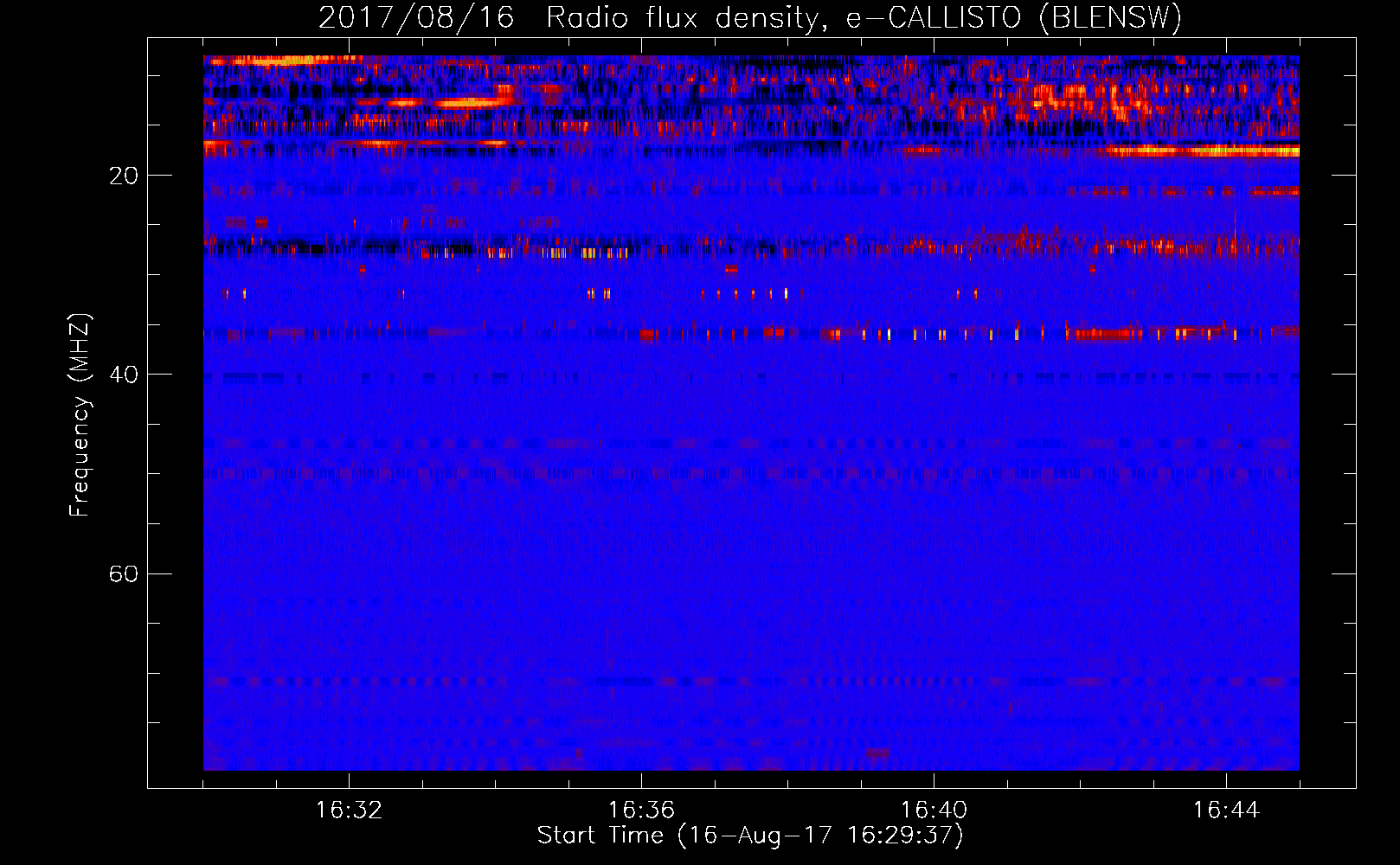This screenshot has width=1400, height=865.
Task: Click the 'Frequency (MHZ)' y-axis label
Action: click(x=80, y=415)
